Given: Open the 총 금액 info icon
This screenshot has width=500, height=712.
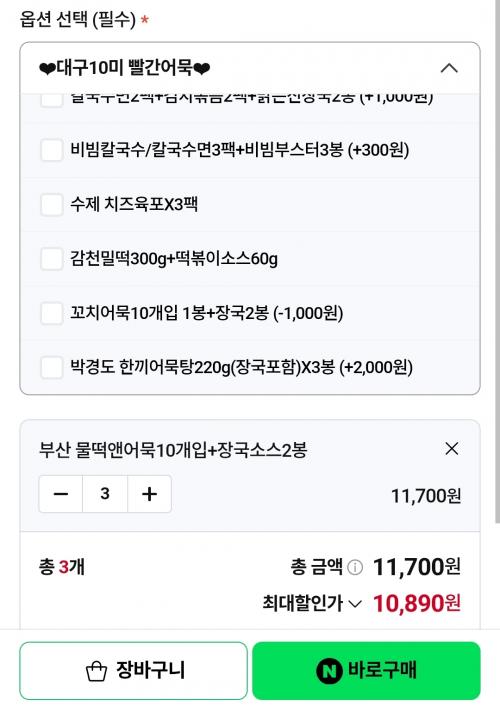Looking at the screenshot, I should 355,567.
